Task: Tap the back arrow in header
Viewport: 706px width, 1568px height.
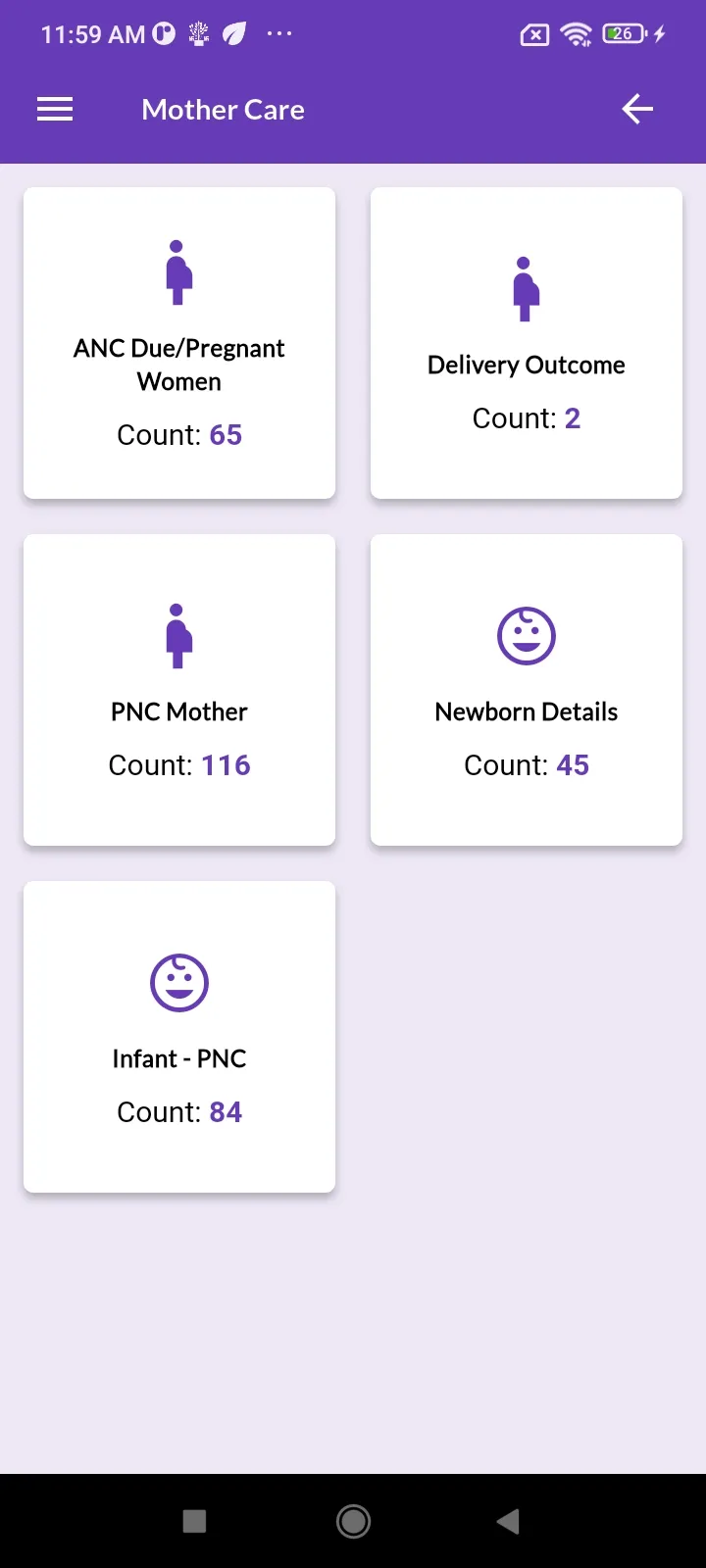Action: tap(637, 110)
